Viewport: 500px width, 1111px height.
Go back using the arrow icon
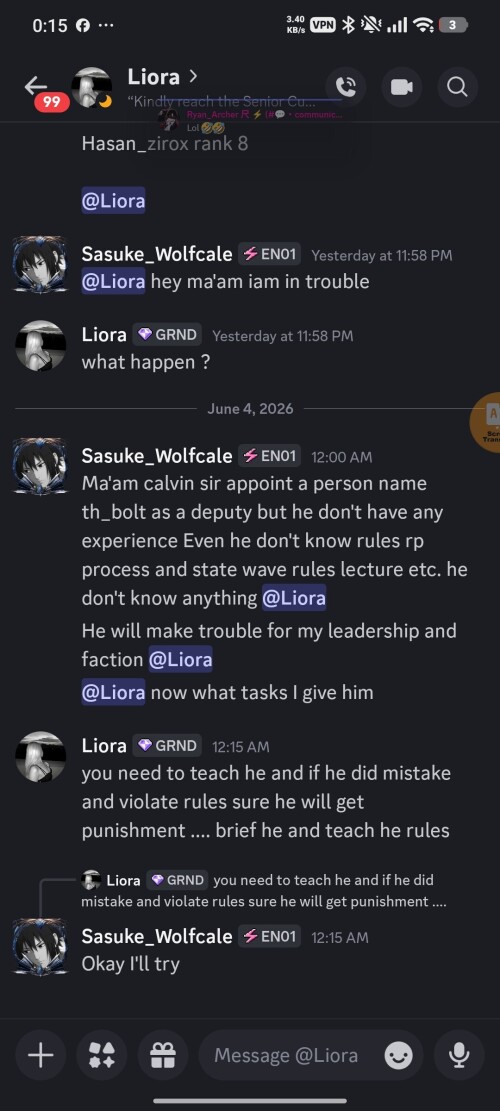click(x=35, y=86)
